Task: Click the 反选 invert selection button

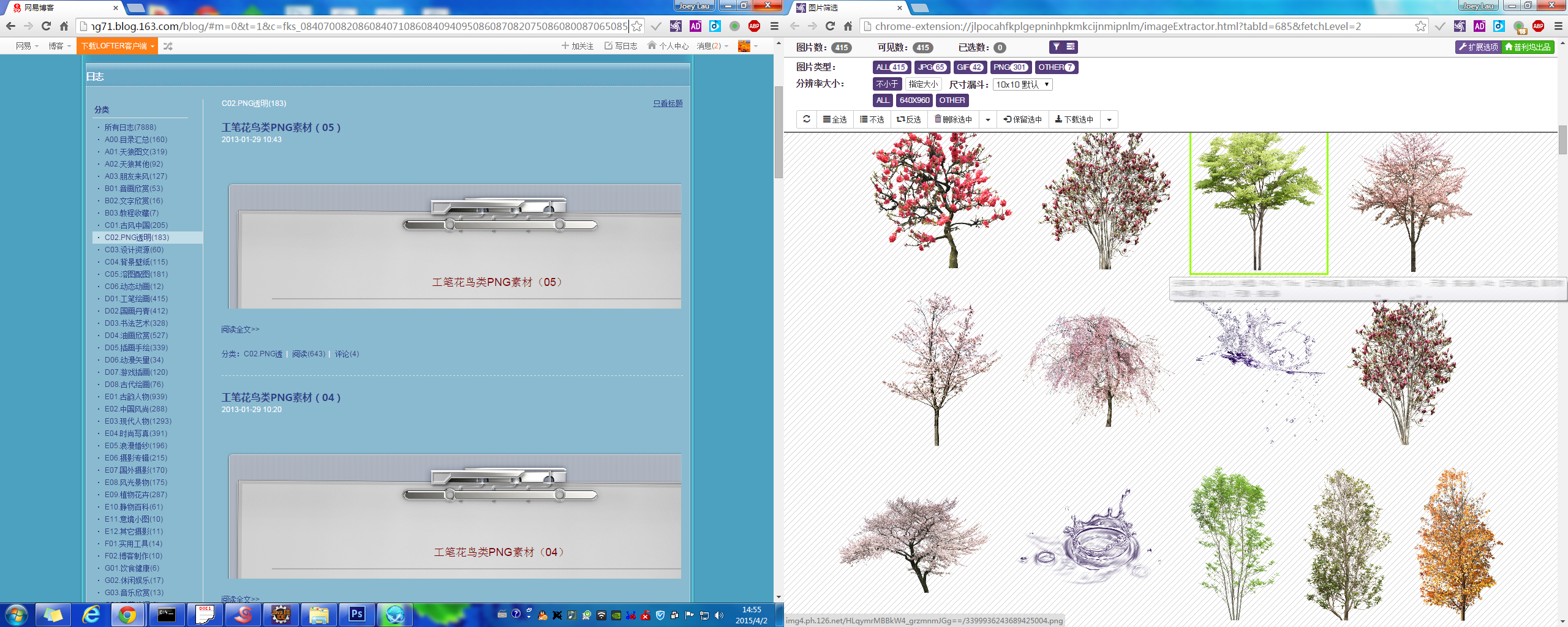Action: (908, 119)
